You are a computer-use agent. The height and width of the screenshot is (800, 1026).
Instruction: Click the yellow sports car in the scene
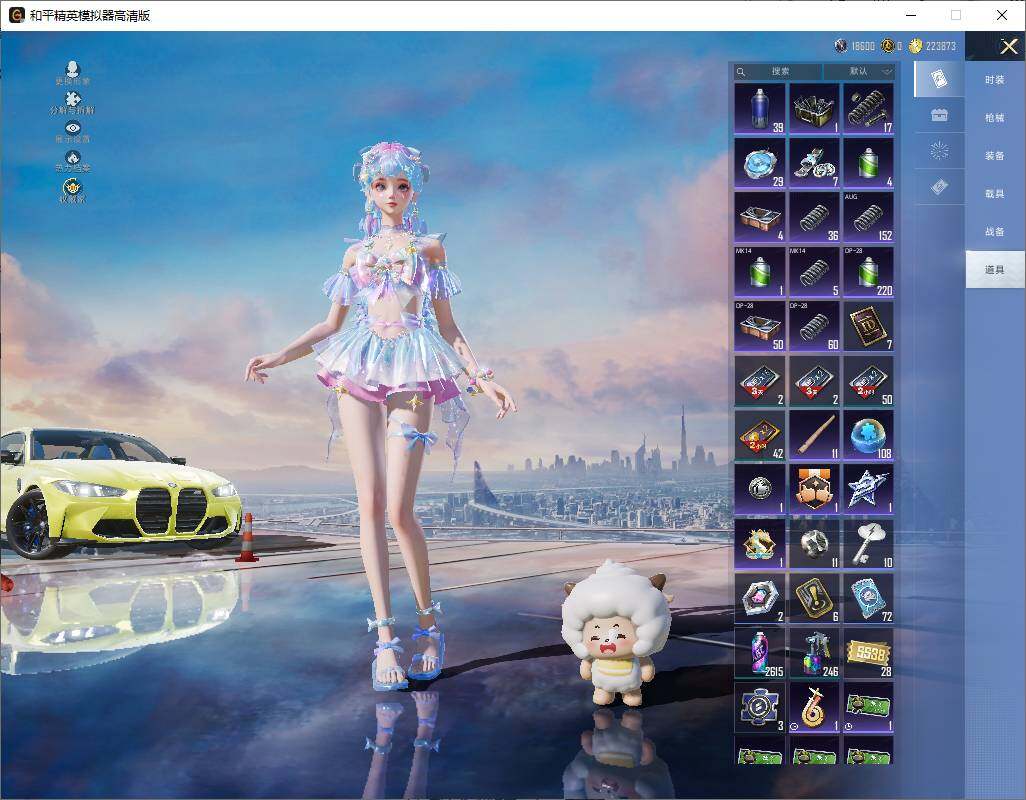pyautogui.click(x=121, y=492)
